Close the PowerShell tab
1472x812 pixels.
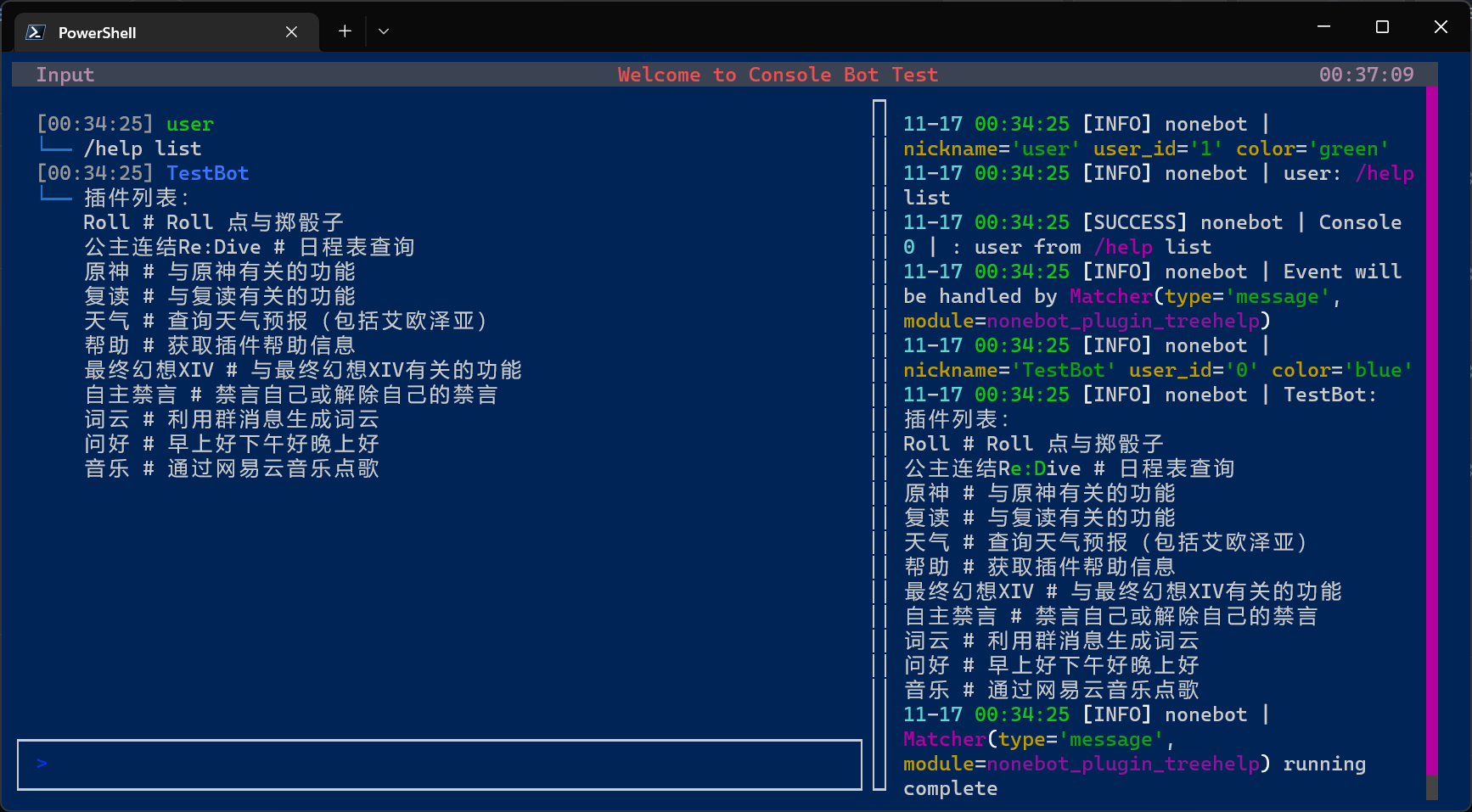pos(291,32)
